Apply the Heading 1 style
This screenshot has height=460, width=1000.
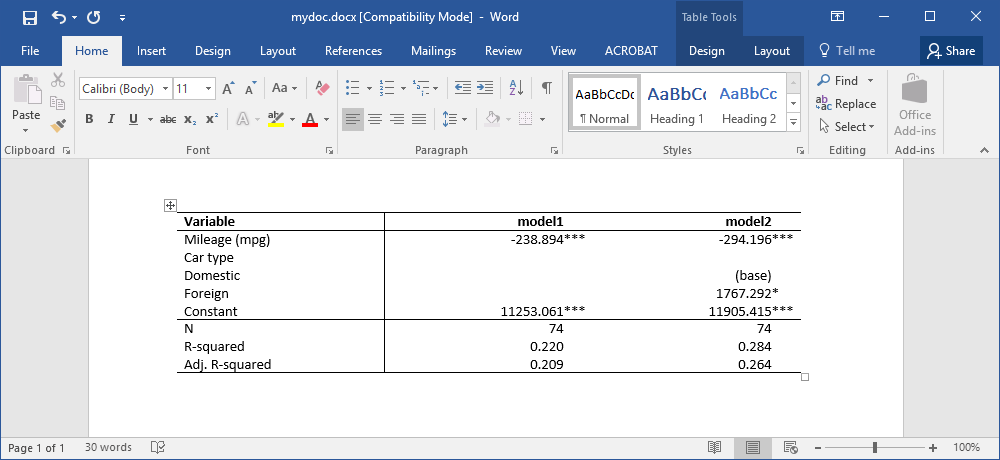677,103
